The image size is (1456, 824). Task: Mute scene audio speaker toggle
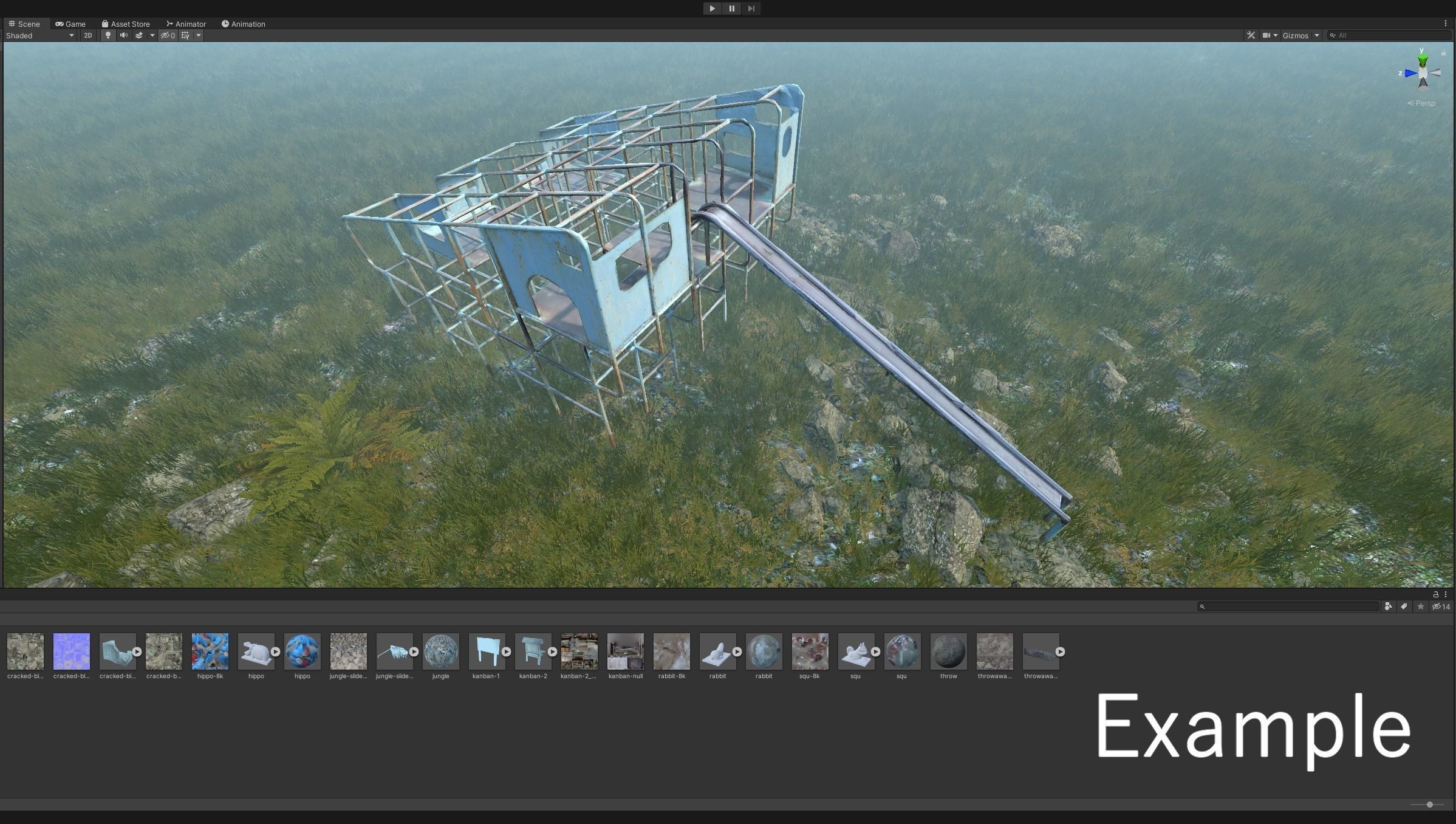pyautogui.click(x=123, y=35)
